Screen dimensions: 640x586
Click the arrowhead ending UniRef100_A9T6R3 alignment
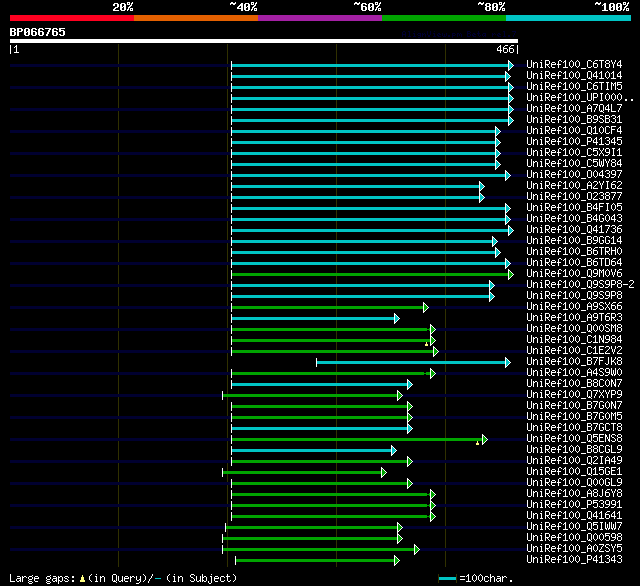[x=397, y=318]
